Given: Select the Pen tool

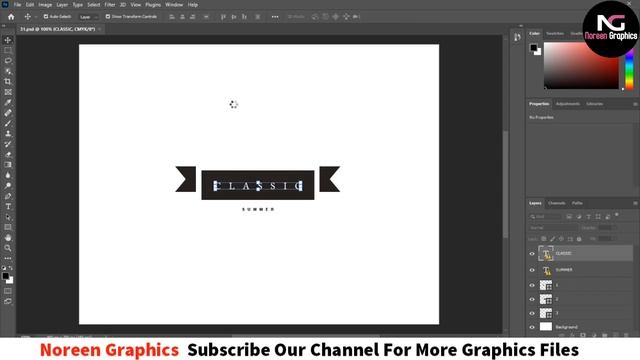Looking at the screenshot, I should (8, 196).
